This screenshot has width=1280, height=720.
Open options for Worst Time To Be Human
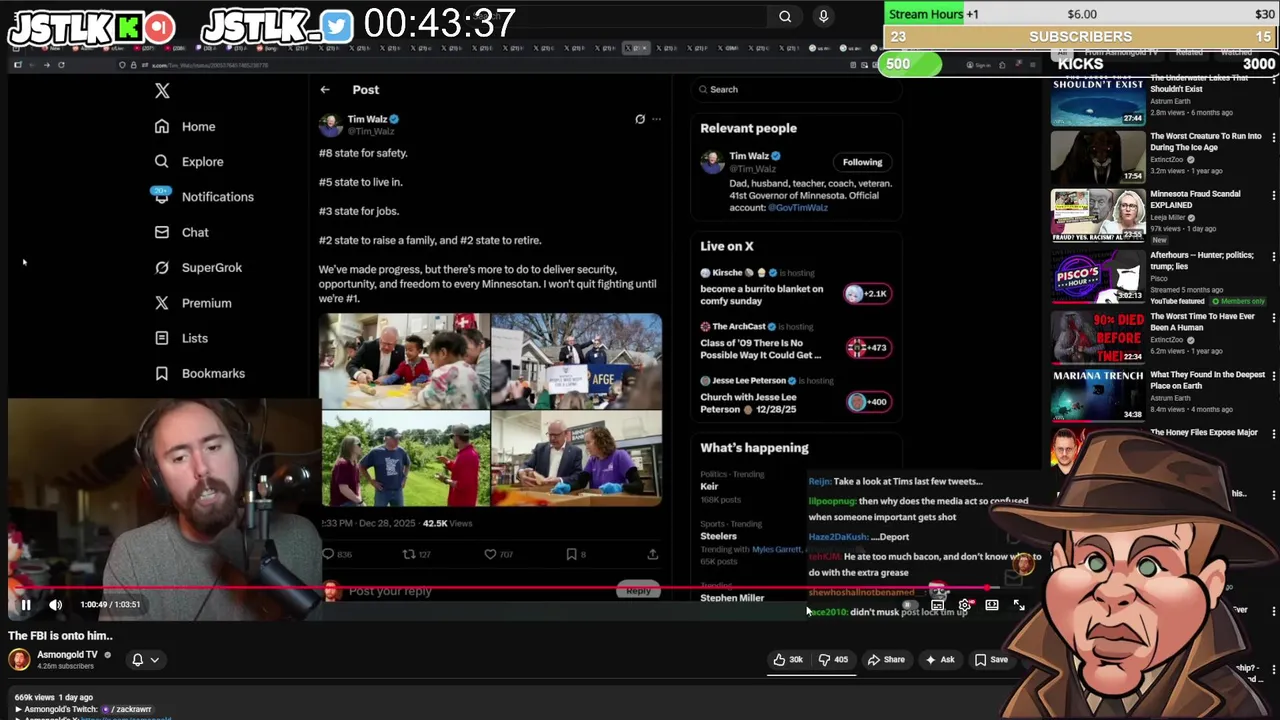coord(1273,318)
